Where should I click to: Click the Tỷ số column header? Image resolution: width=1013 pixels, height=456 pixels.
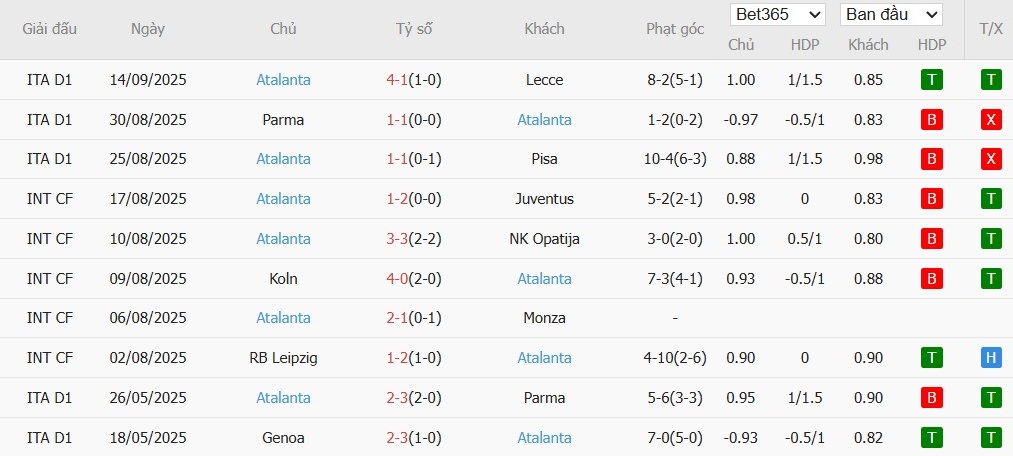click(414, 29)
